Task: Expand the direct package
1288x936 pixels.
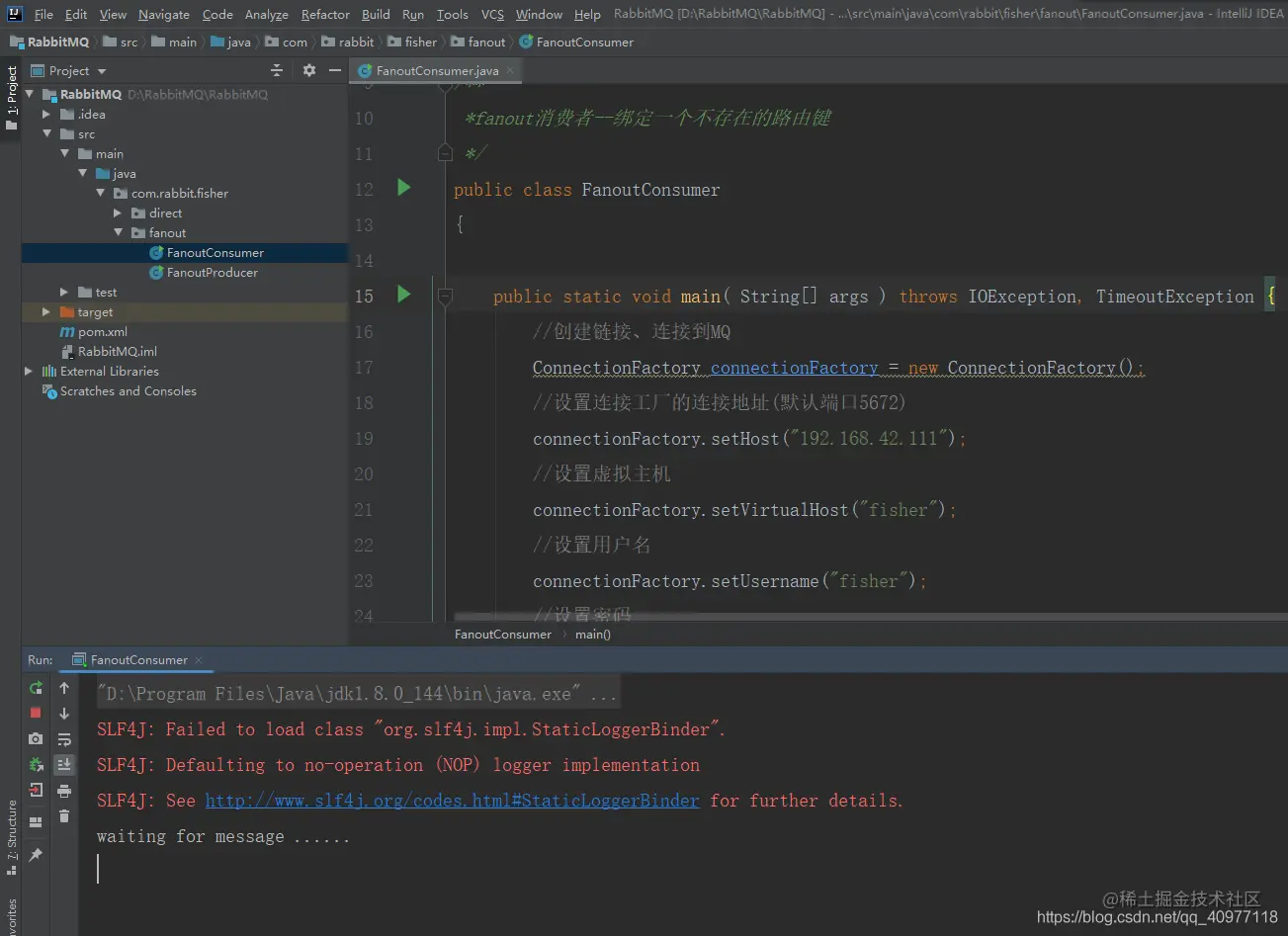Action: pyautogui.click(x=118, y=213)
